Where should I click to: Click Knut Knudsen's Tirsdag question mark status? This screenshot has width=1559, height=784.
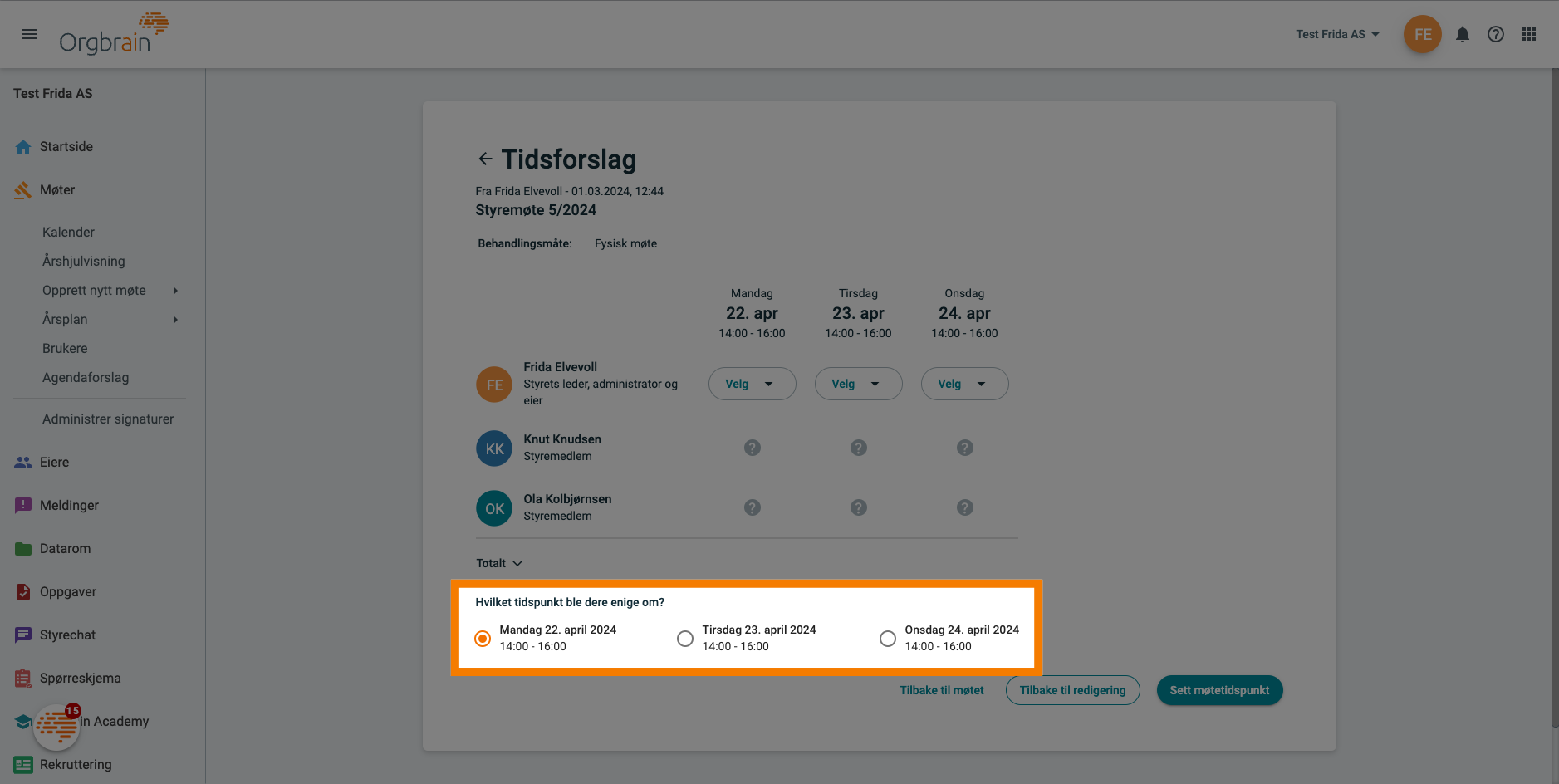click(859, 448)
